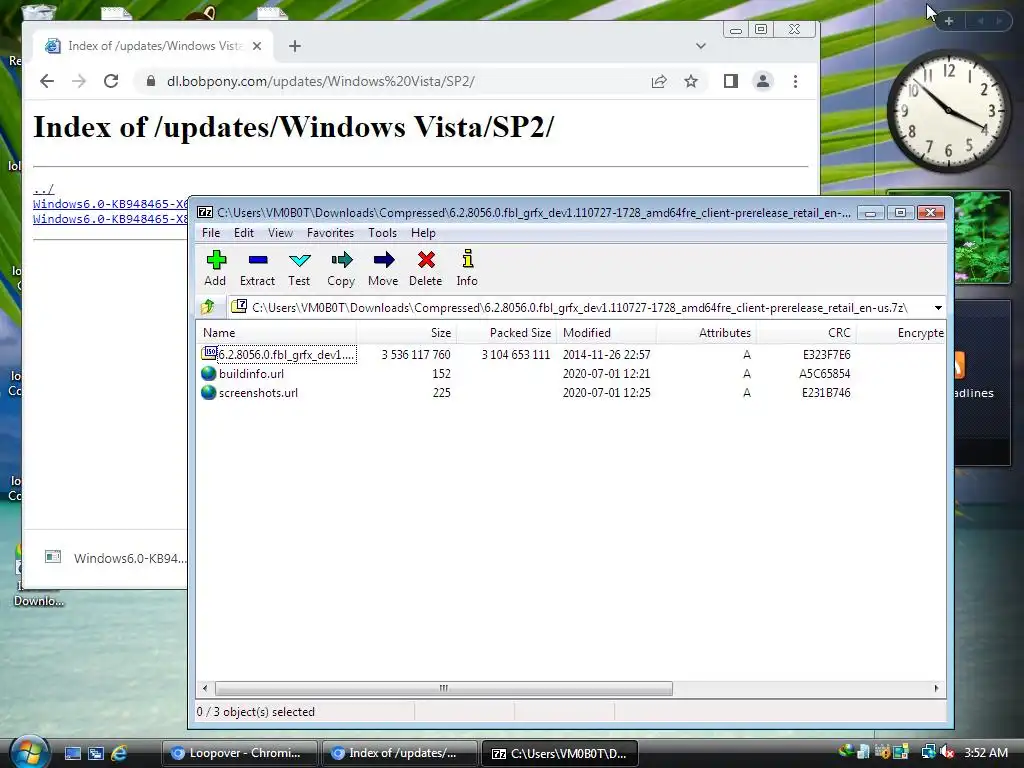
Task: Click the muted volume tray icon
Action: [x=947, y=752]
